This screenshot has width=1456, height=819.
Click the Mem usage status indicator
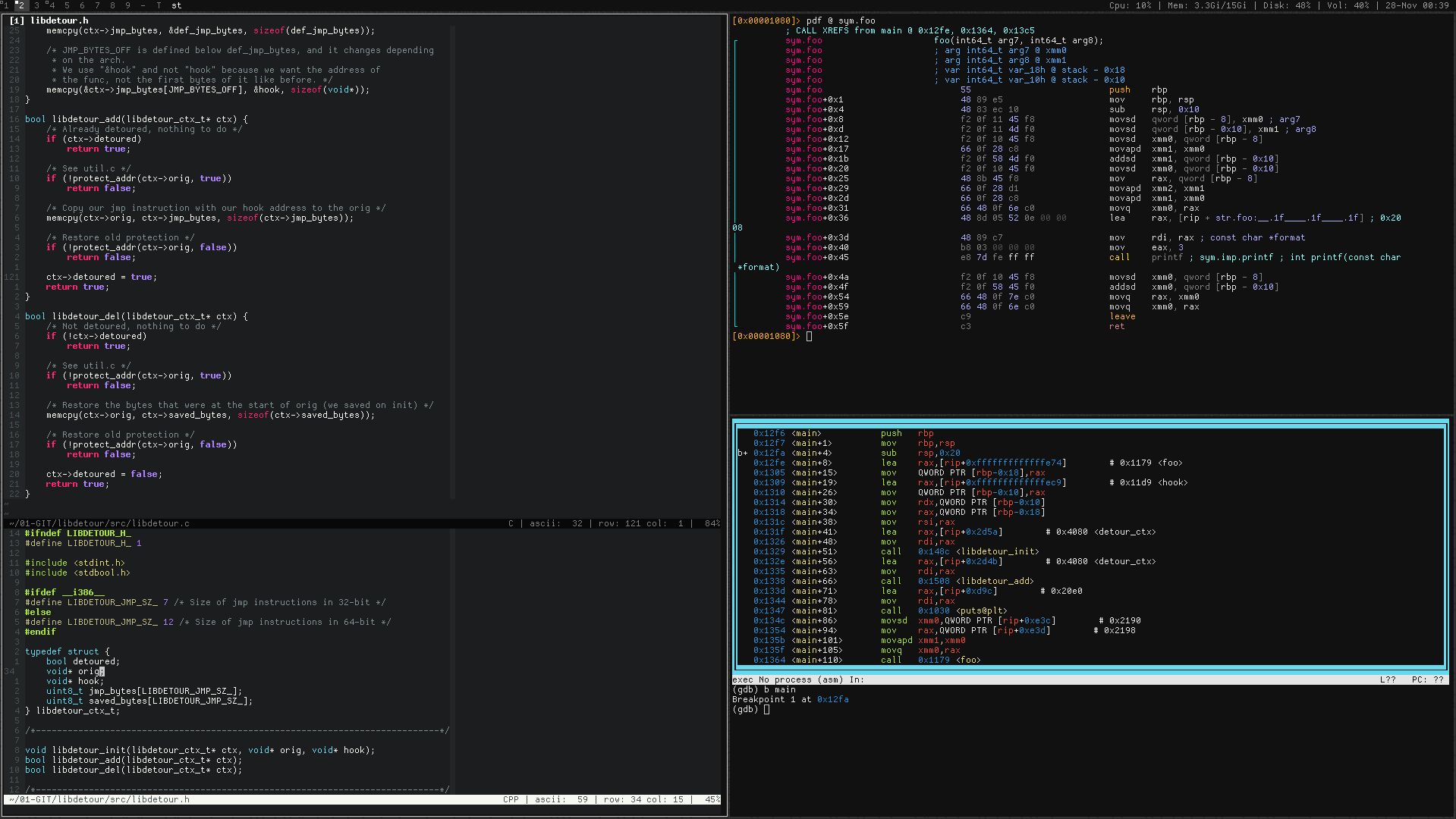pos(1206,5)
